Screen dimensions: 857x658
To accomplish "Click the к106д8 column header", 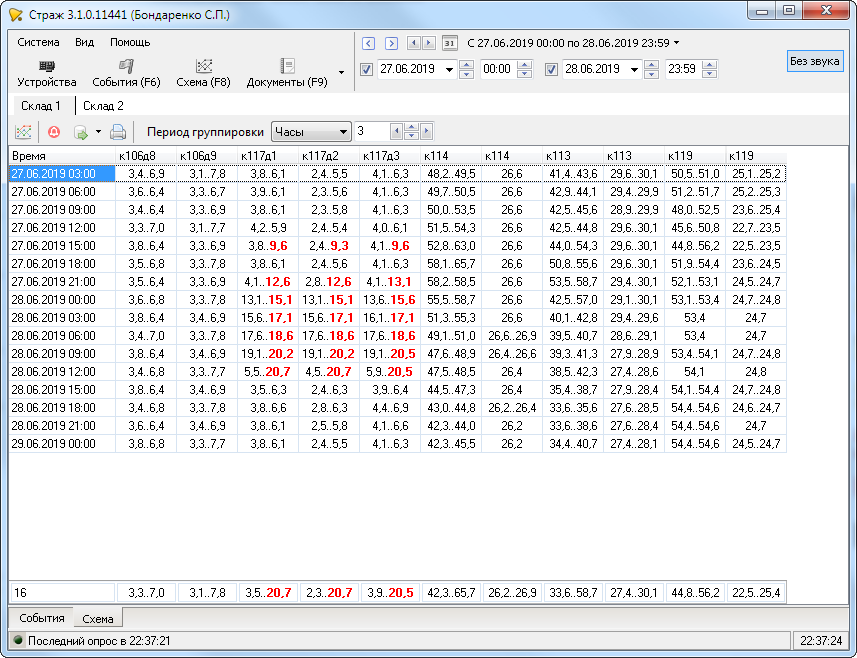I will point(146,156).
